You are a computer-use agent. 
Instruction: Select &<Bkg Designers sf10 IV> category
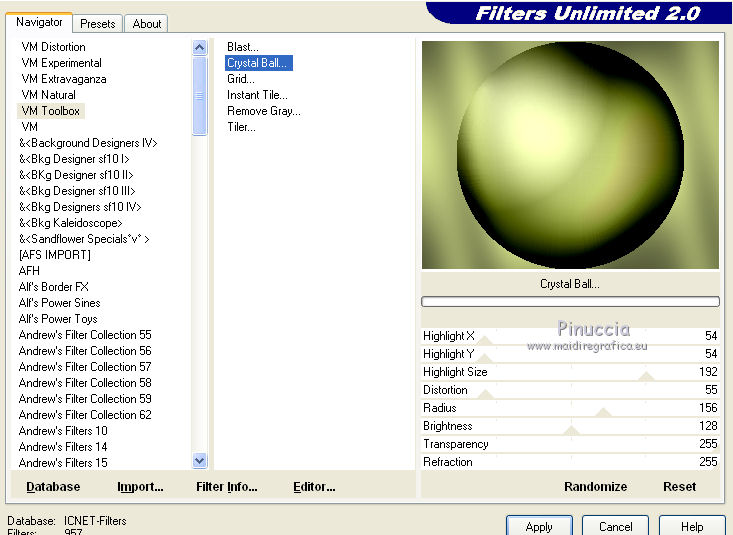(x=80, y=207)
